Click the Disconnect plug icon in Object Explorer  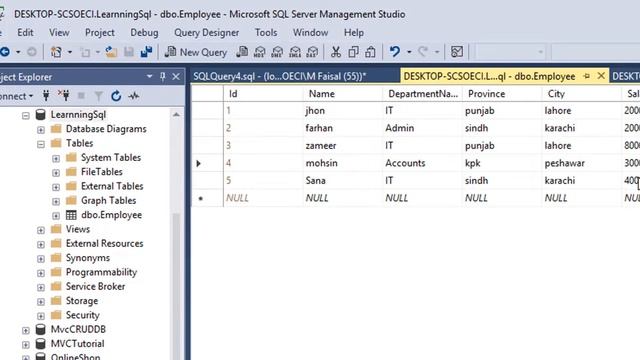[x=64, y=96]
